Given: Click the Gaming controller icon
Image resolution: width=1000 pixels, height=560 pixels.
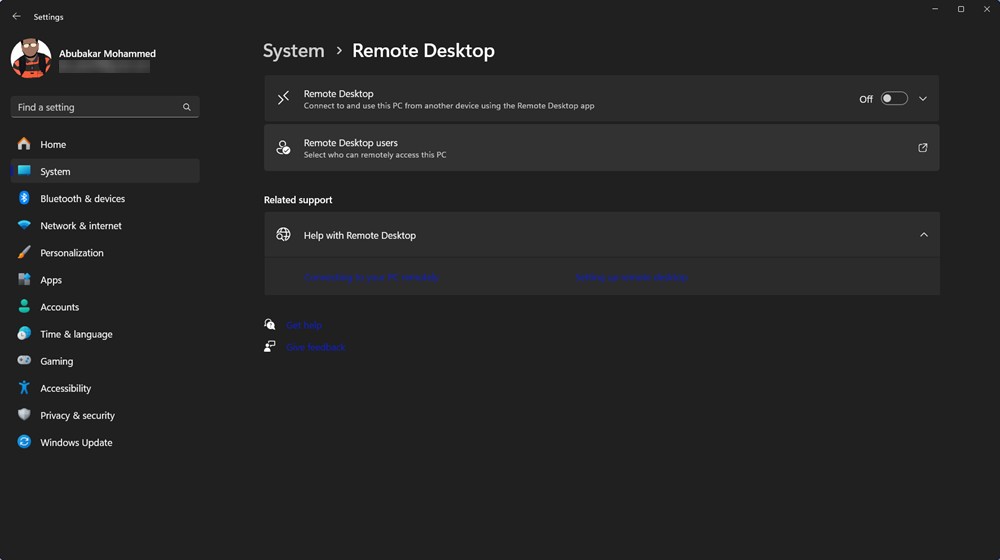Looking at the screenshot, I should [24, 360].
